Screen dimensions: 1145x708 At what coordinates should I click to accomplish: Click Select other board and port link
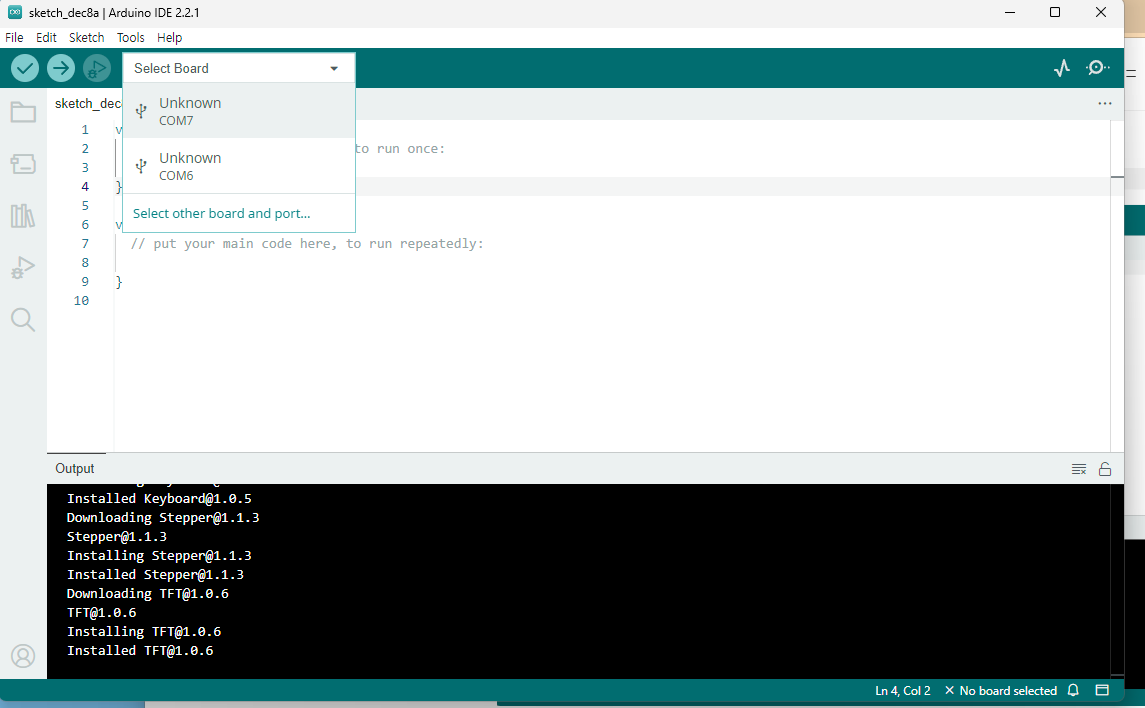(221, 214)
